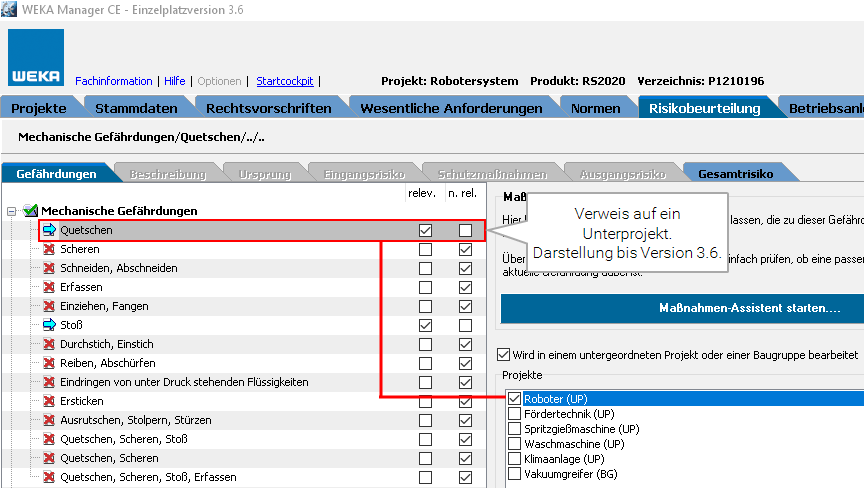Click the blue arrow icon beside Stoß
The height and width of the screenshot is (488, 864).
49,326
